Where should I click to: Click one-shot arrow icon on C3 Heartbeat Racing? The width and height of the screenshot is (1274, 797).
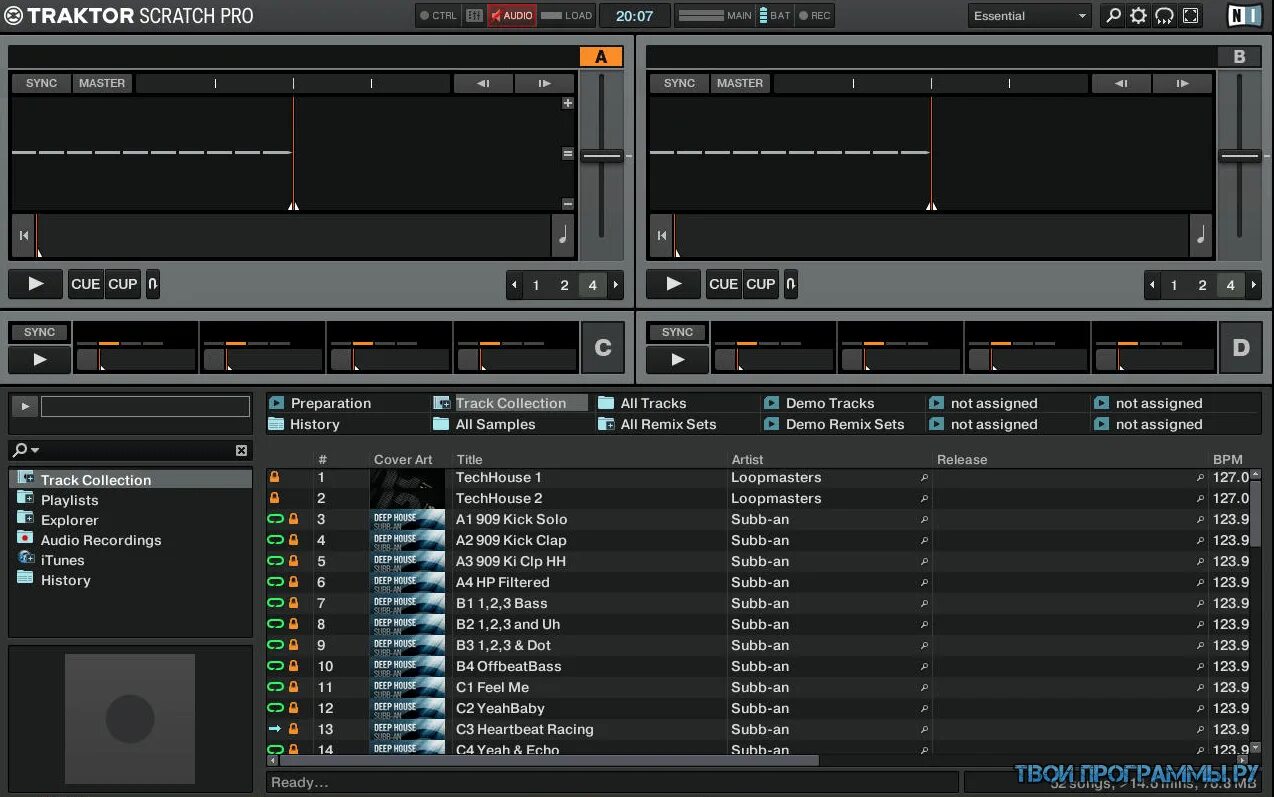tap(275, 730)
